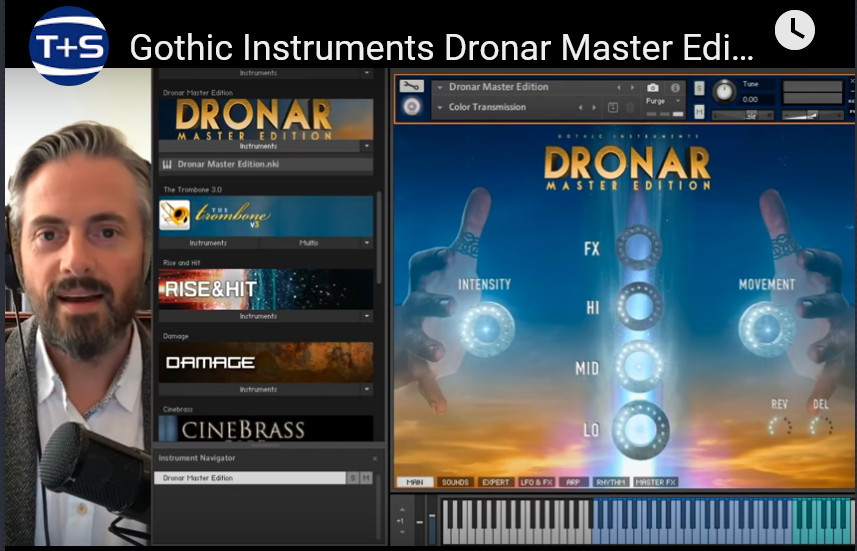The height and width of the screenshot is (551, 857).
Task: Open The Trombone library dropdown arrow
Action: (x=367, y=243)
